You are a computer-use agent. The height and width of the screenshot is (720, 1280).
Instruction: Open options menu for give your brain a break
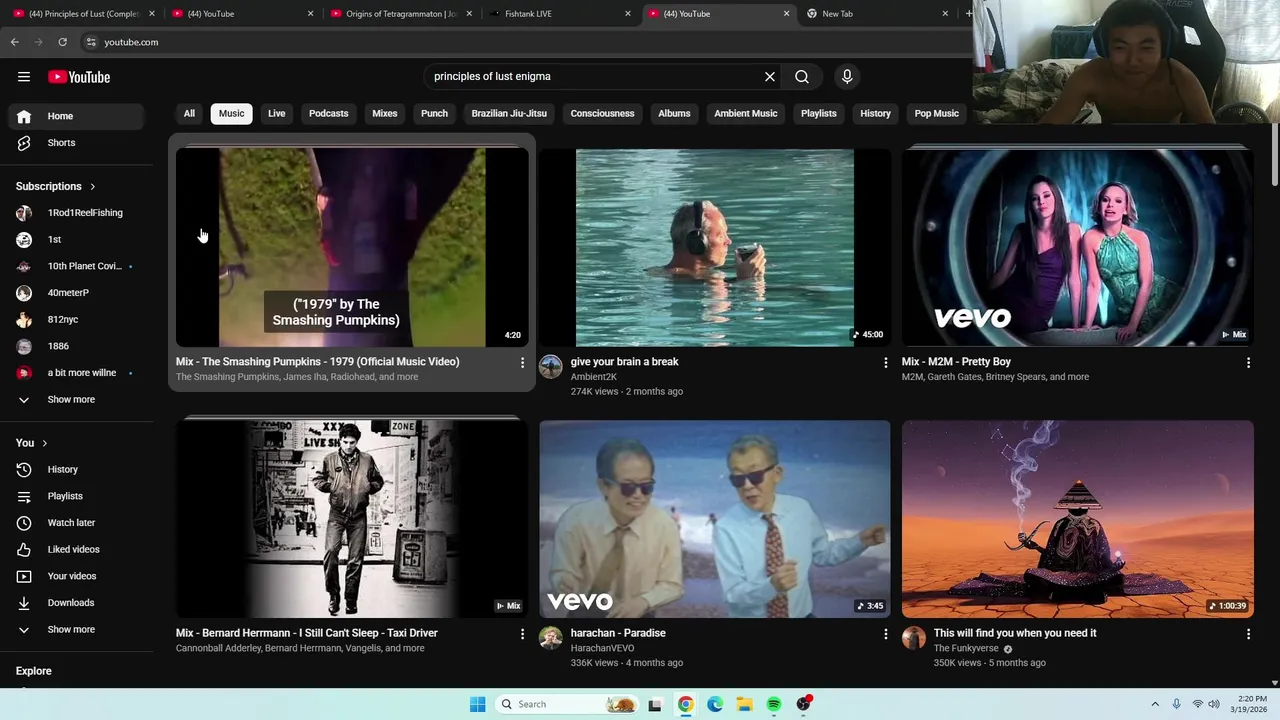pos(885,363)
